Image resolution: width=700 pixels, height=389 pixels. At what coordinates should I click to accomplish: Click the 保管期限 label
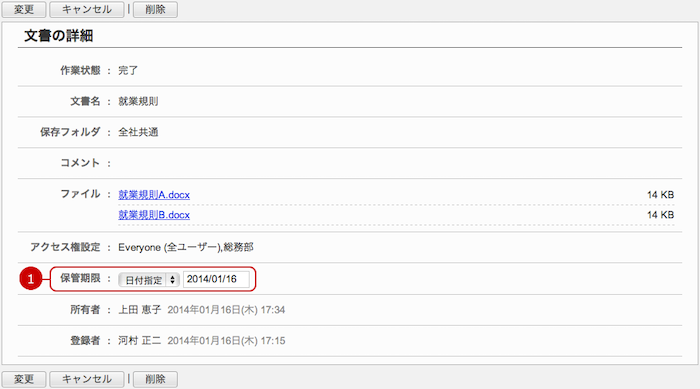80,278
